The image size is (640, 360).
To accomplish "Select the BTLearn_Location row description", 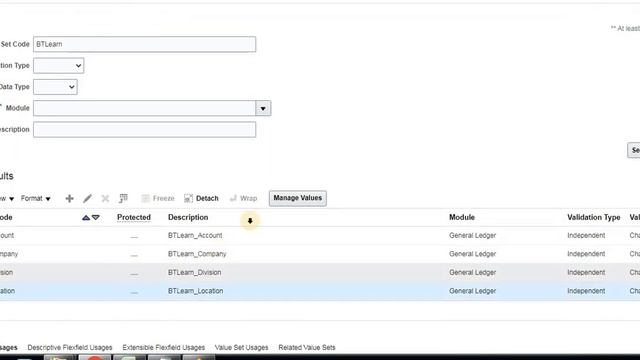I will pyautogui.click(x=196, y=291).
